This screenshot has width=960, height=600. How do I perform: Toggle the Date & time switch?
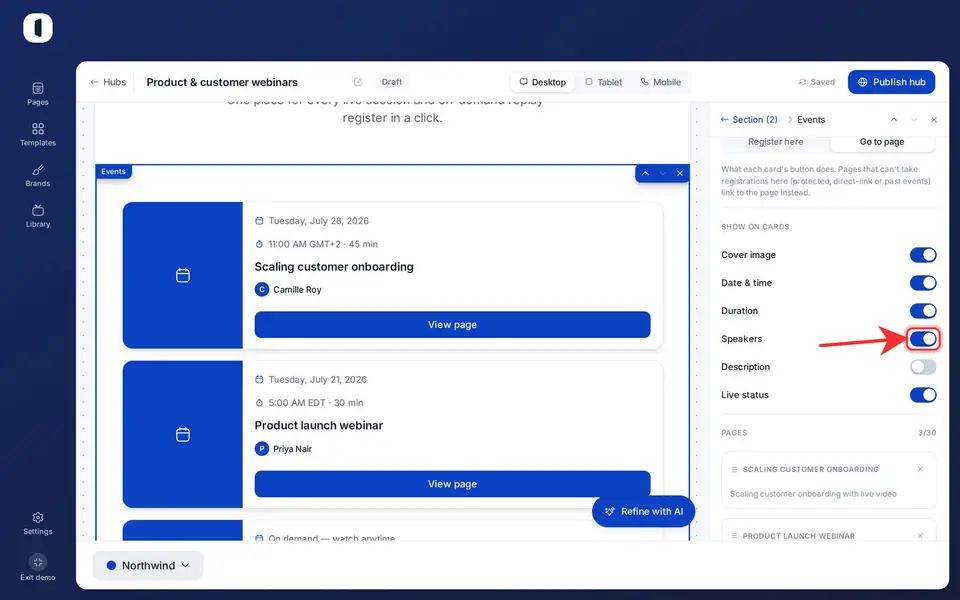tap(923, 283)
